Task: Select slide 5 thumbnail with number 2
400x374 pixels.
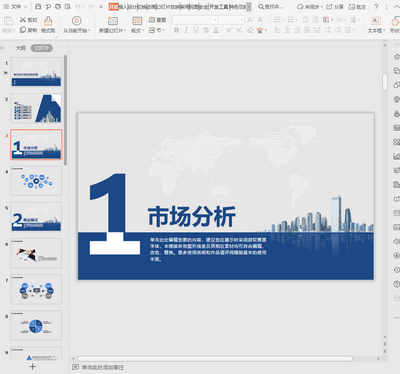Action: pos(36,217)
